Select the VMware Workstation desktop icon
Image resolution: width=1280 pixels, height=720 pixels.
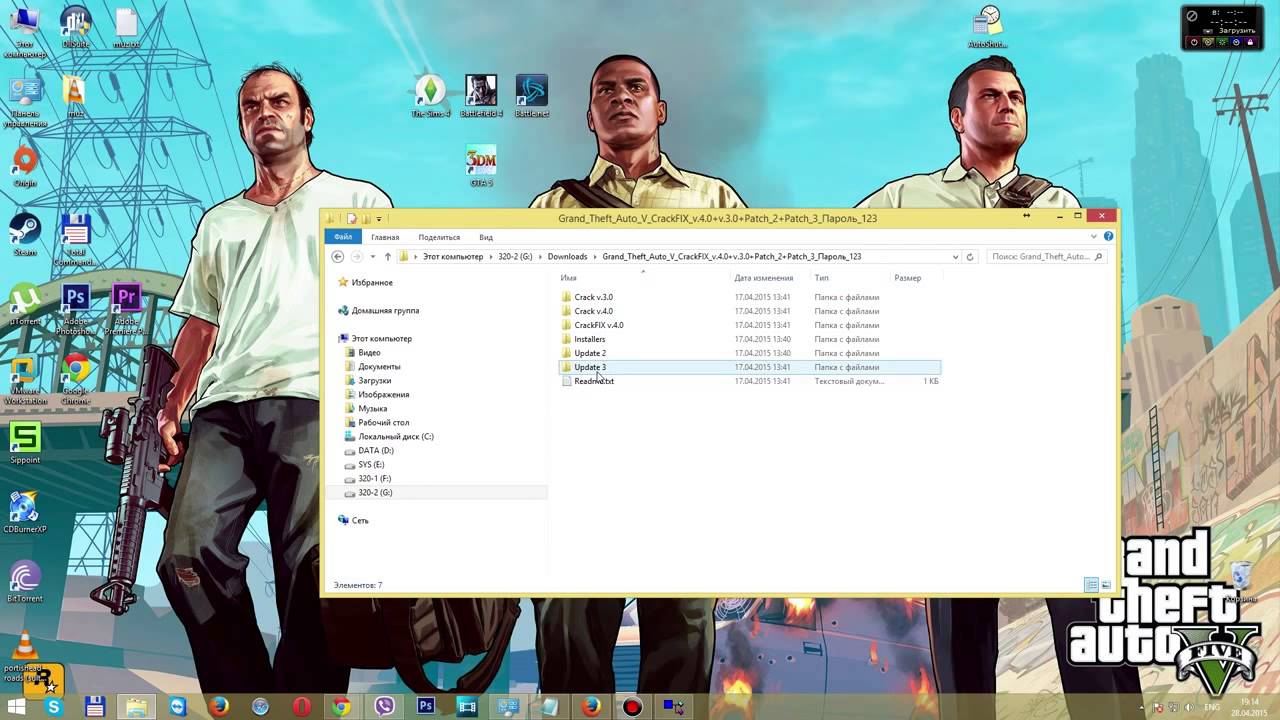tap(24, 380)
